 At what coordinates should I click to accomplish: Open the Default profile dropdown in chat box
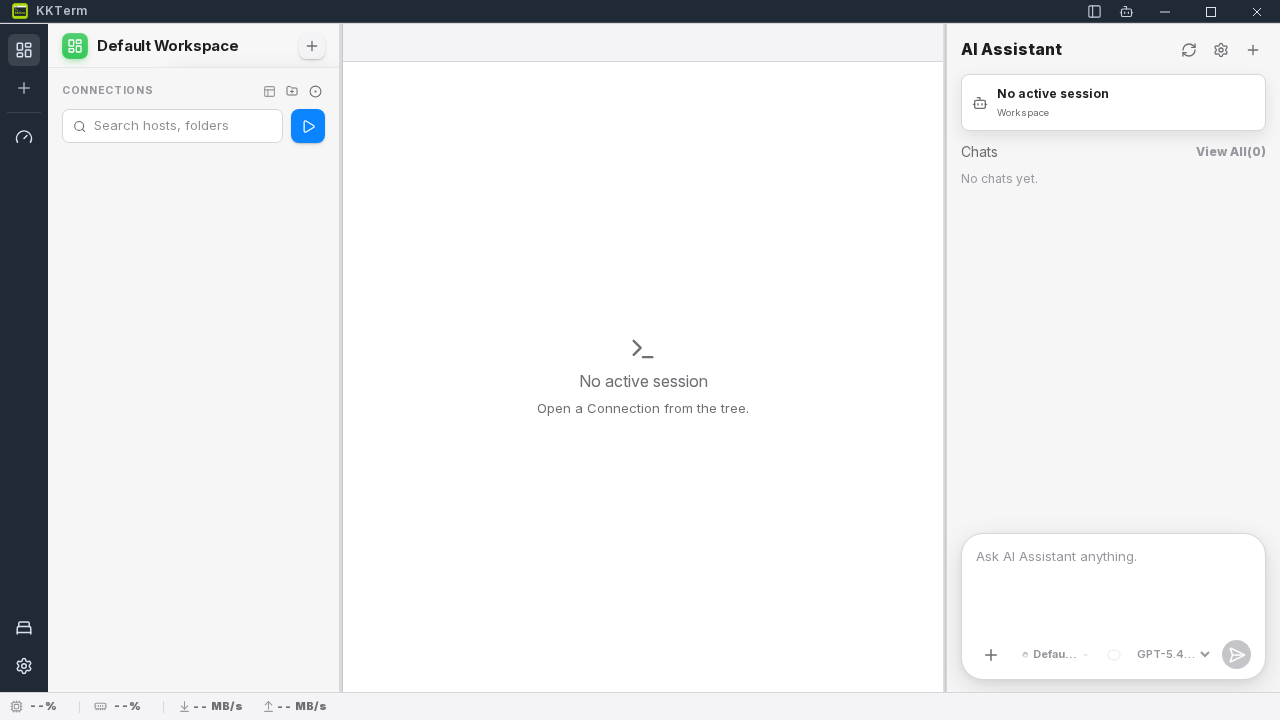click(1055, 655)
